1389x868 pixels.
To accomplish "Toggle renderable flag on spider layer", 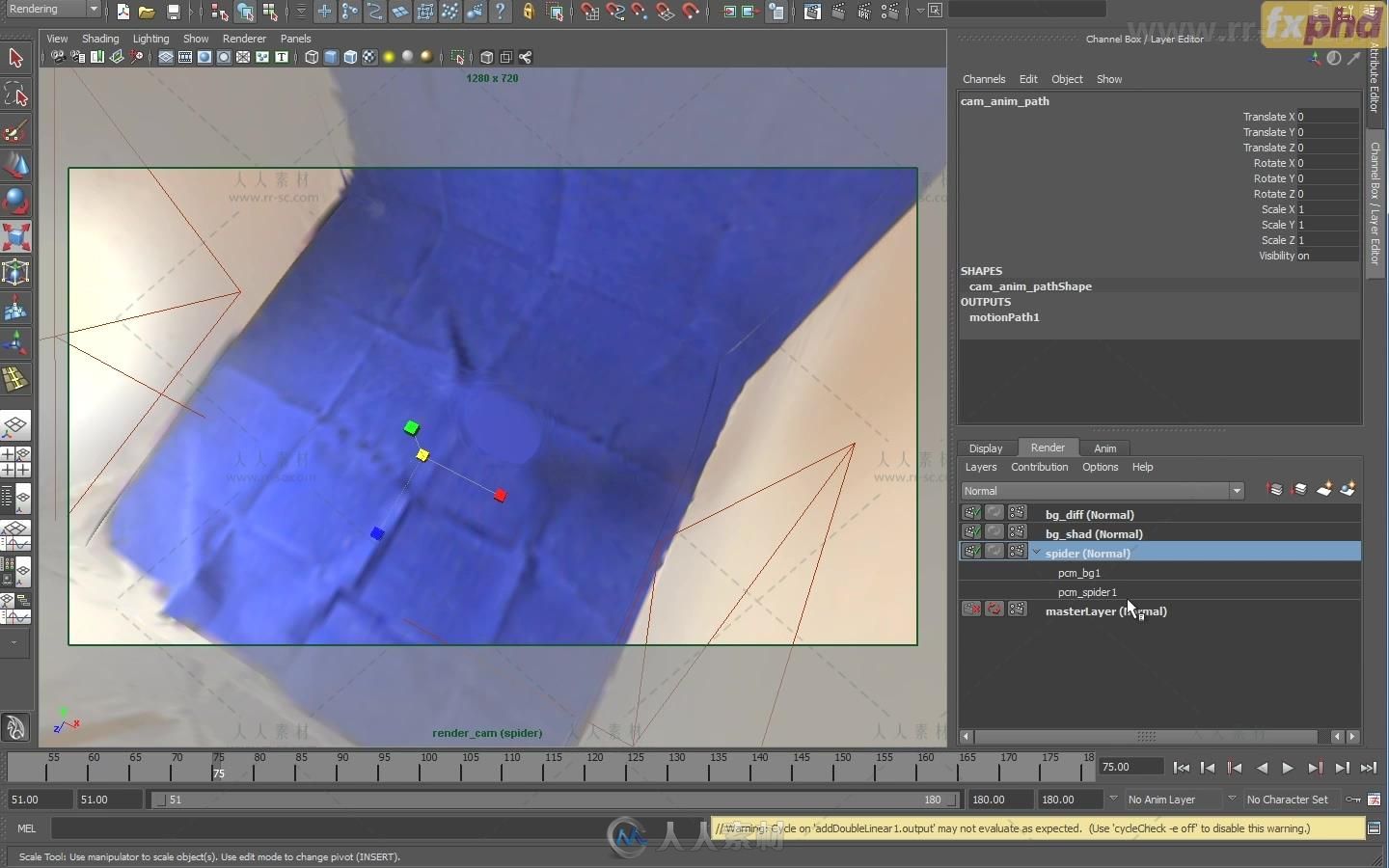I will click(971, 551).
